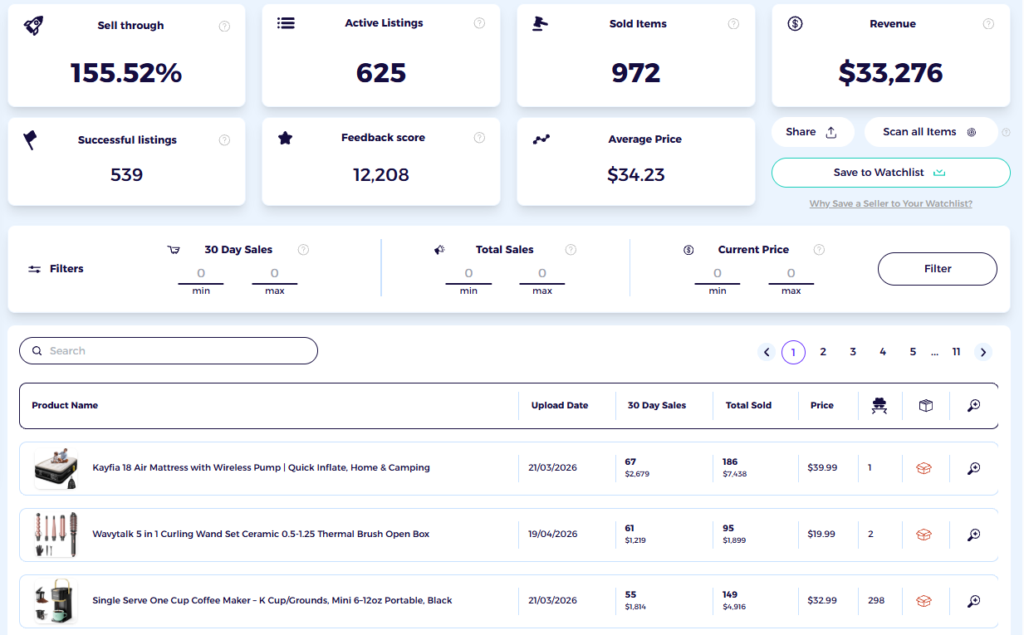Click Scan all Items button
This screenshot has height=635, width=1024.
pyautogui.click(x=931, y=132)
